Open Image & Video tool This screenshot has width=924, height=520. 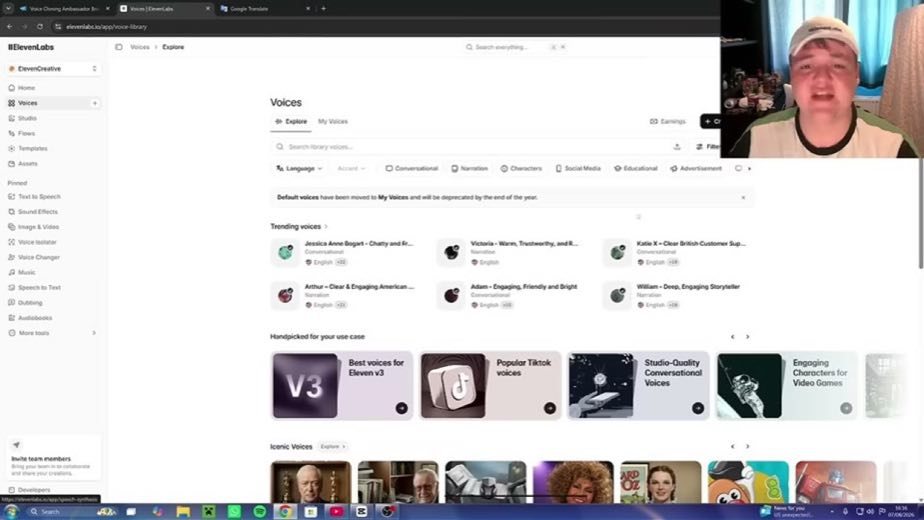[38, 227]
